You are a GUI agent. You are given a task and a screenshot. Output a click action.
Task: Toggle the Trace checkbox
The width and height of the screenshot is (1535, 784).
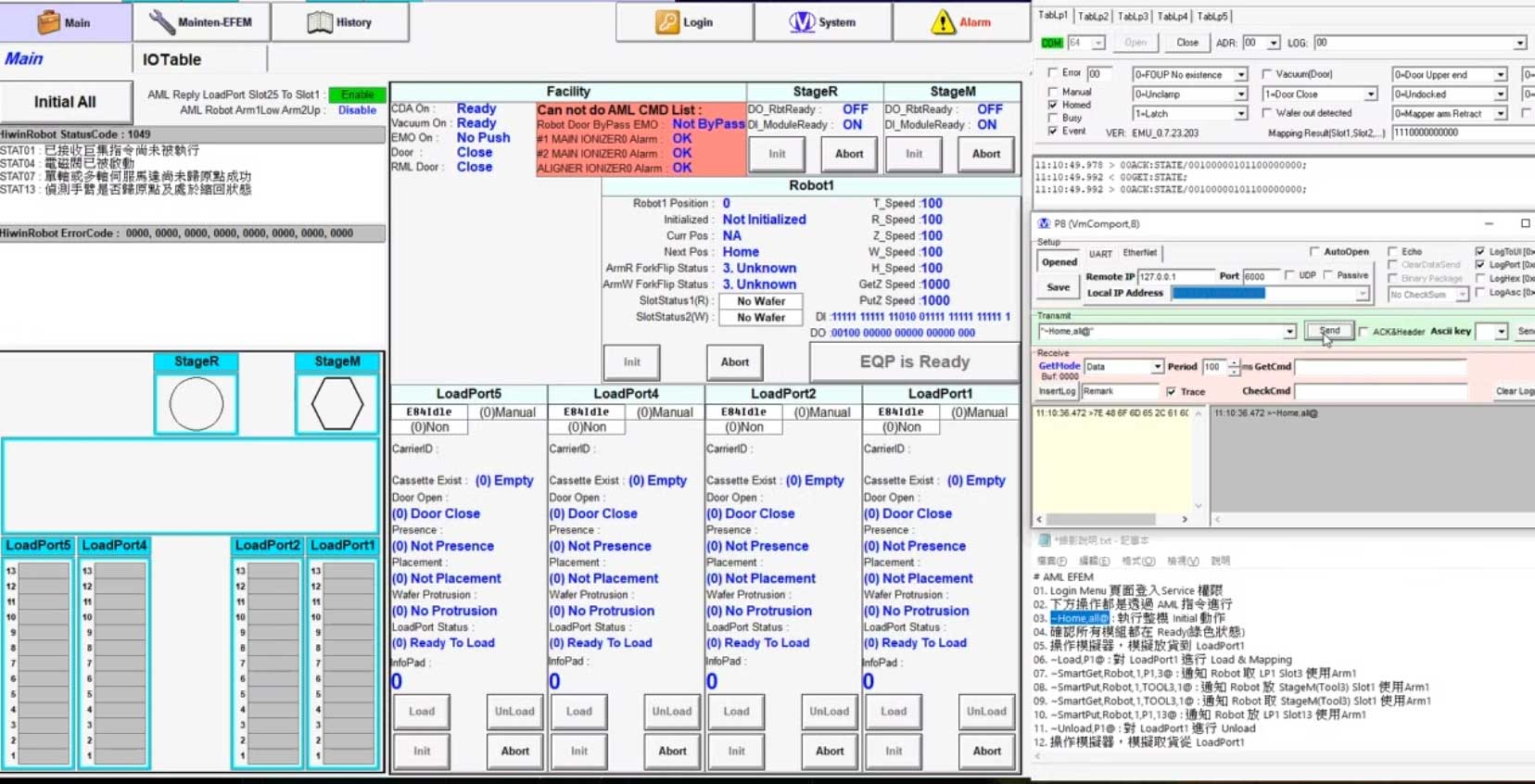tap(1171, 391)
